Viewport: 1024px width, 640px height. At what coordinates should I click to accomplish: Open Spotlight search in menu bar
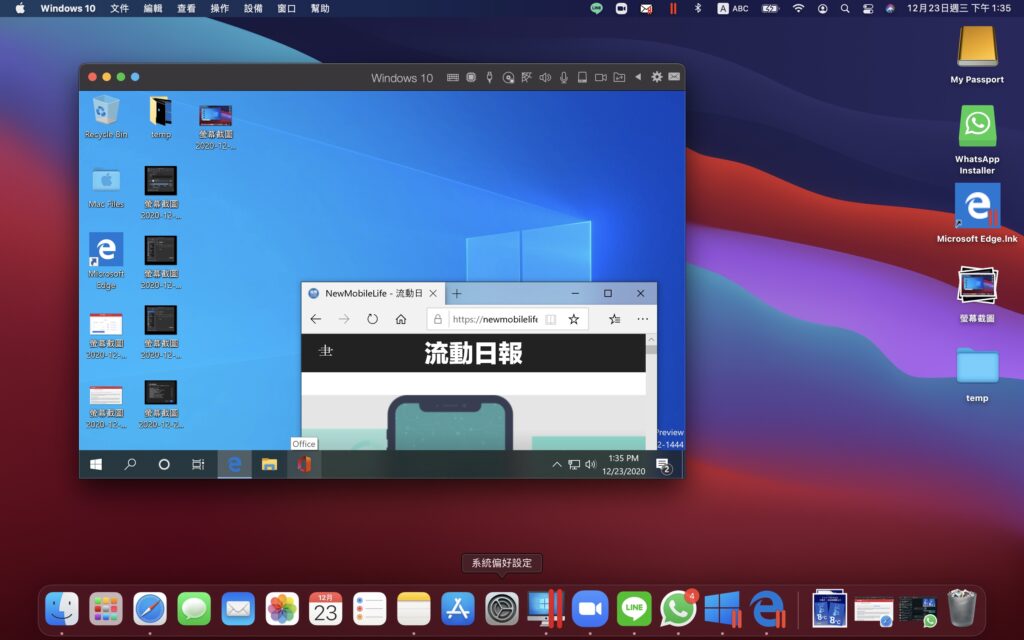point(845,8)
